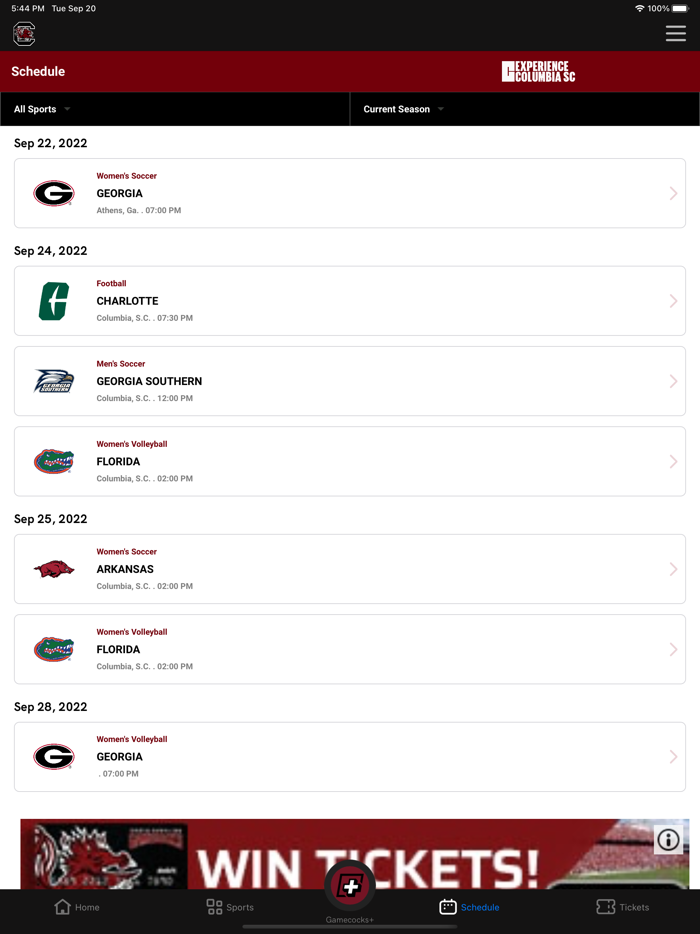700x934 pixels.
Task: Tap the Georgia Southern men's soccer entry
Action: [350, 381]
